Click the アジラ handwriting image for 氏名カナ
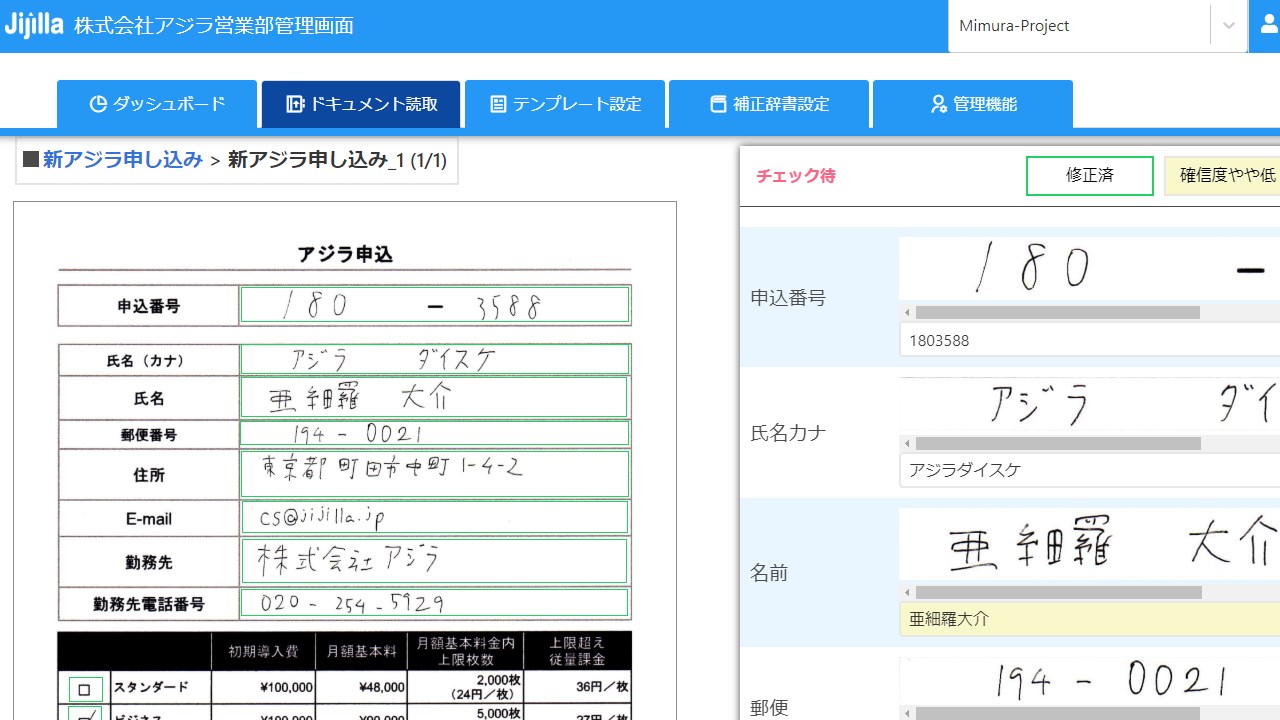 point(1090,404)
